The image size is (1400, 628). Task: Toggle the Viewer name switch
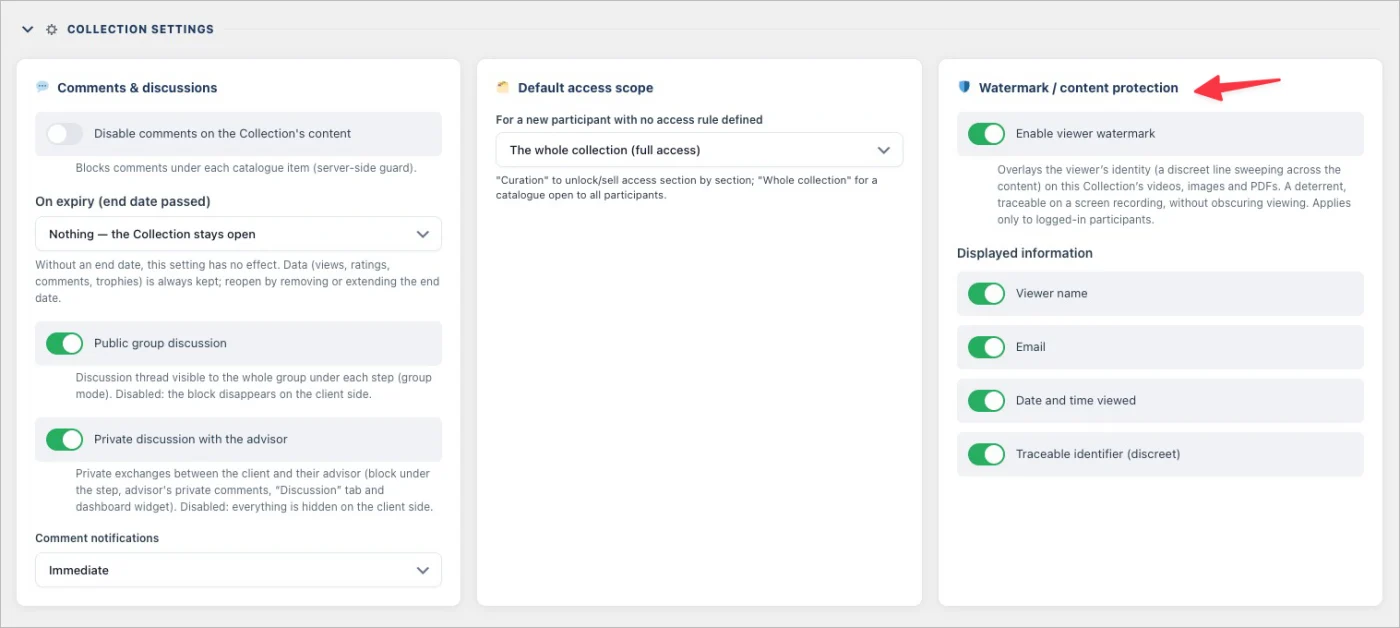coord(986,293)
